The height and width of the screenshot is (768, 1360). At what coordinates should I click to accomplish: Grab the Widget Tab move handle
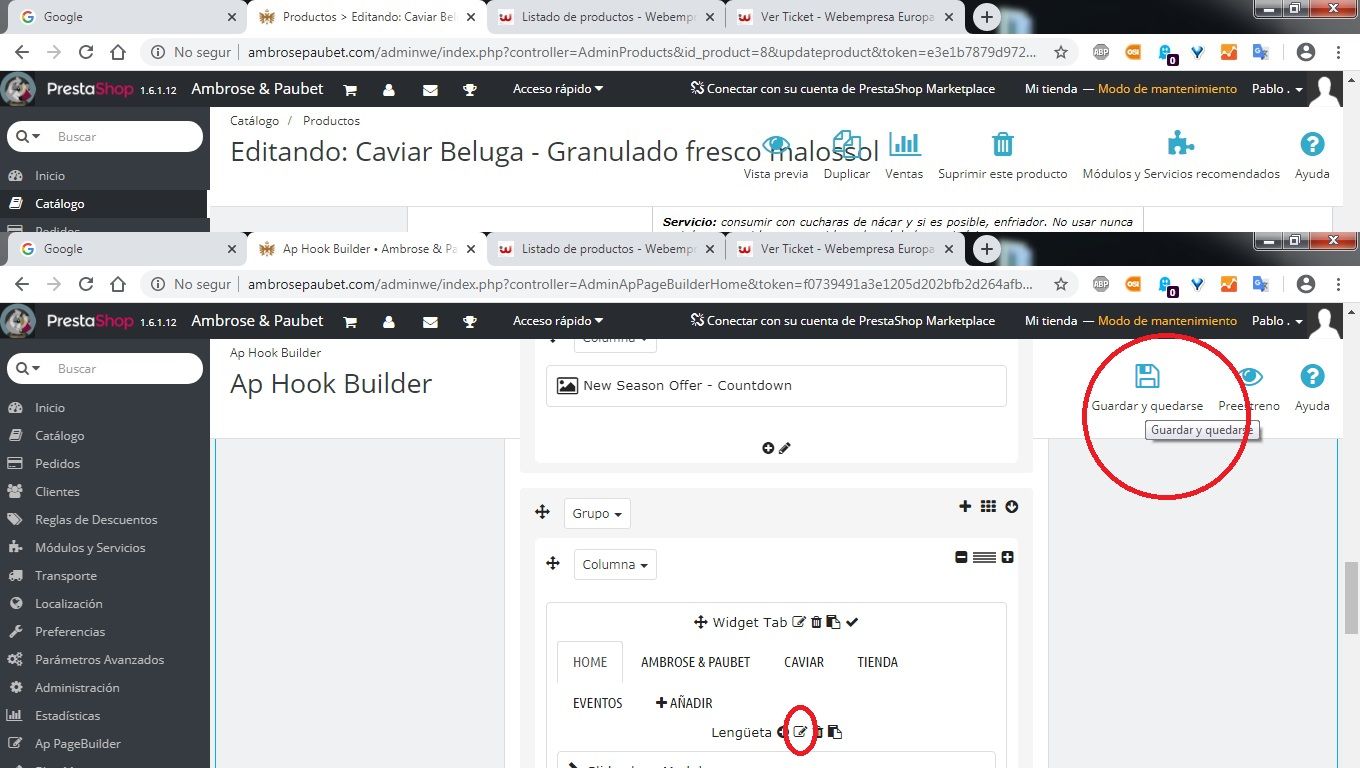tap(701, 622)
